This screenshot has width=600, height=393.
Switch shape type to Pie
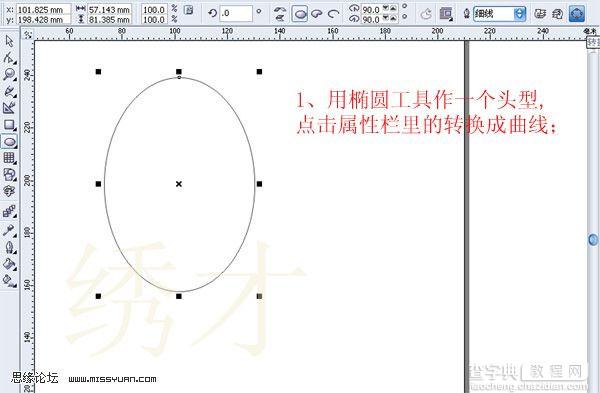316,14
